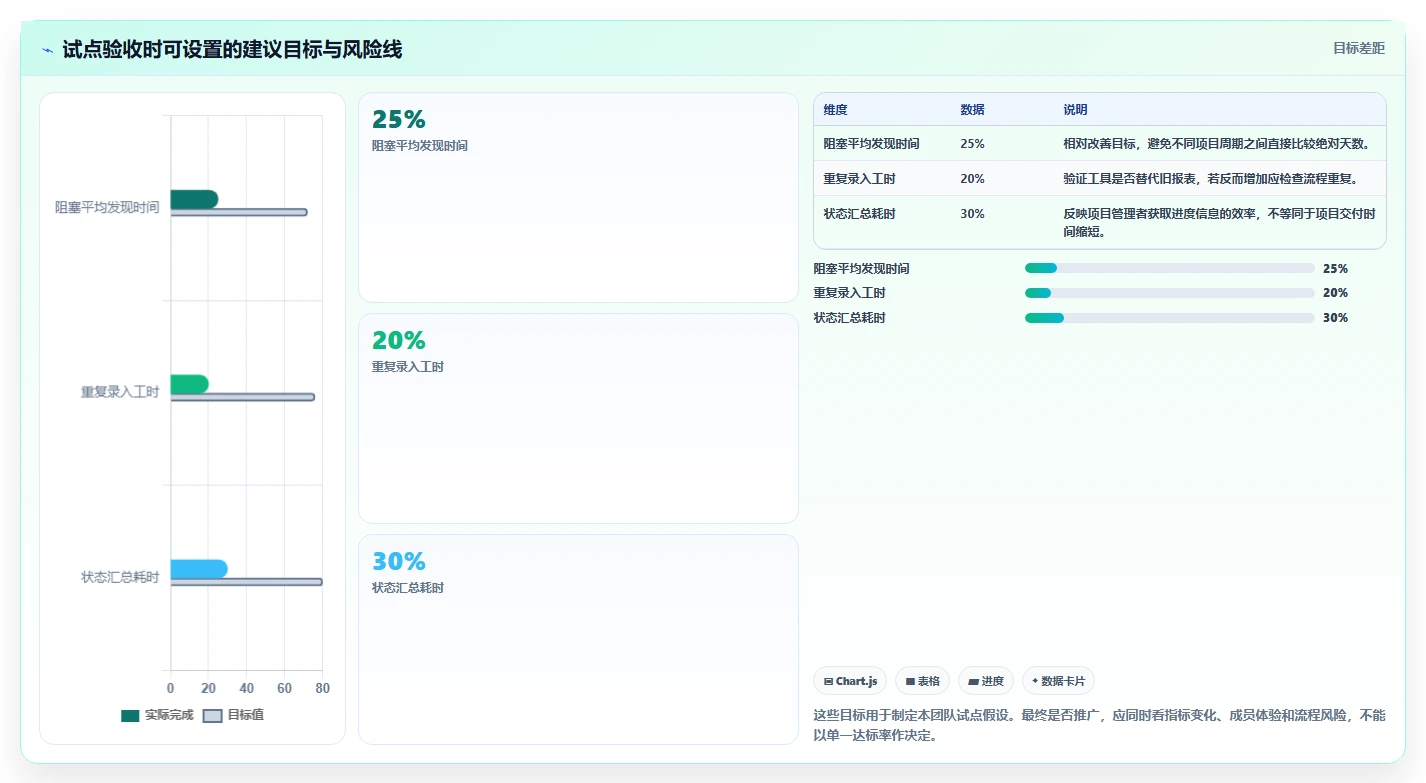
Task: Click the 数据 column header
Action: tap(972, 110)
